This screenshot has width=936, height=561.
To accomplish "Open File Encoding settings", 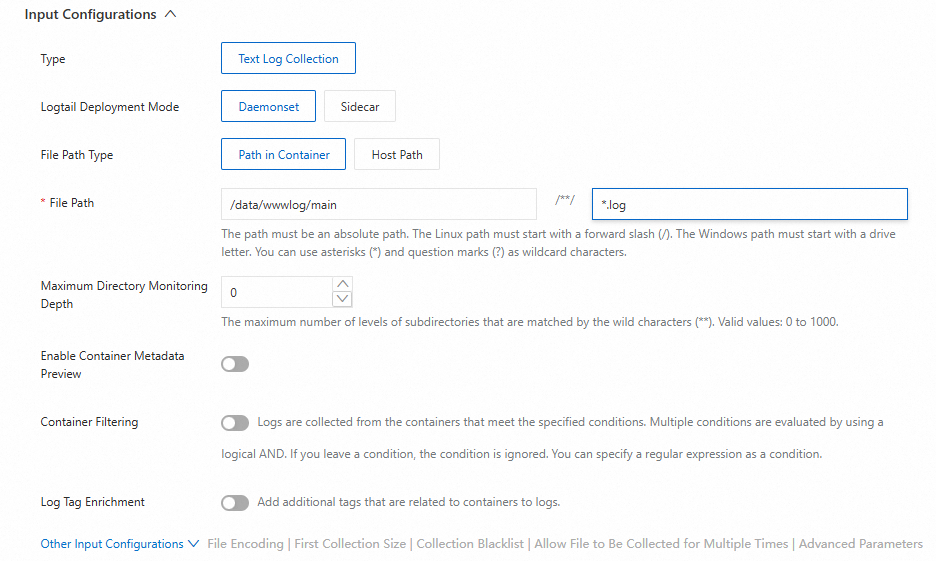I will point(246,544).
